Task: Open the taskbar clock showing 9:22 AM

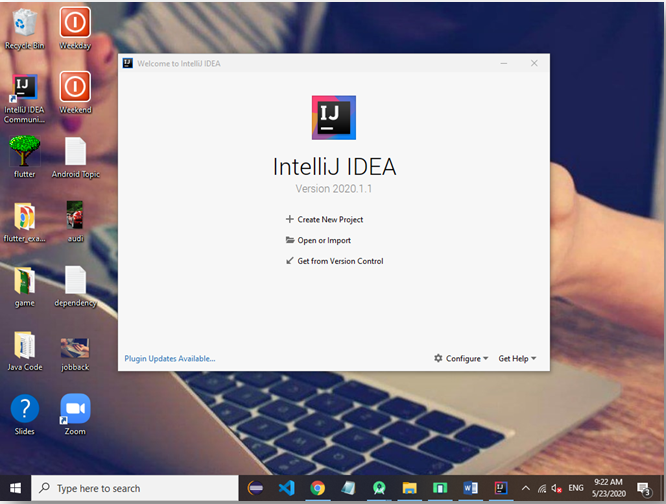Action: (x=609, y=488)
